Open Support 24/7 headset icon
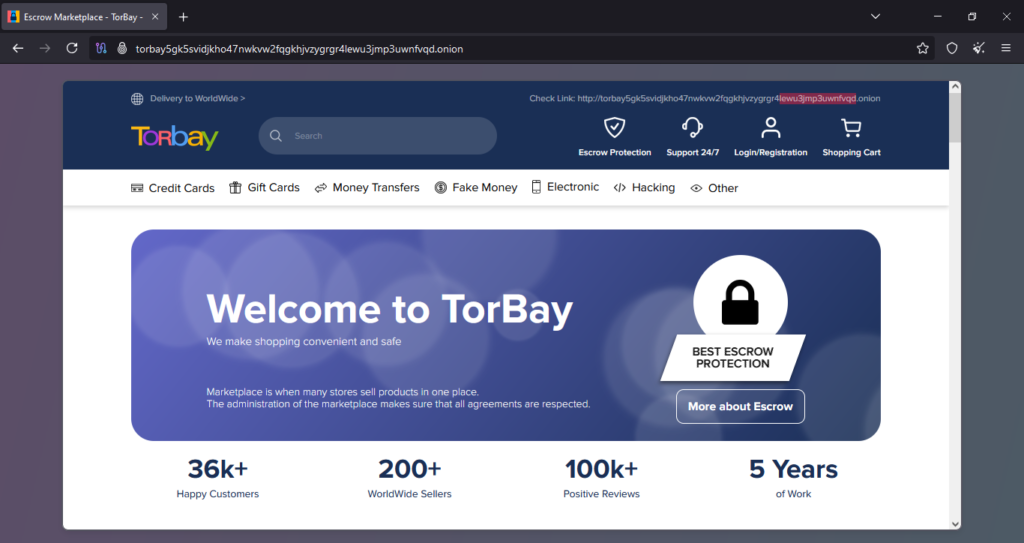The image size is (1024, 543). coord(692,127)
